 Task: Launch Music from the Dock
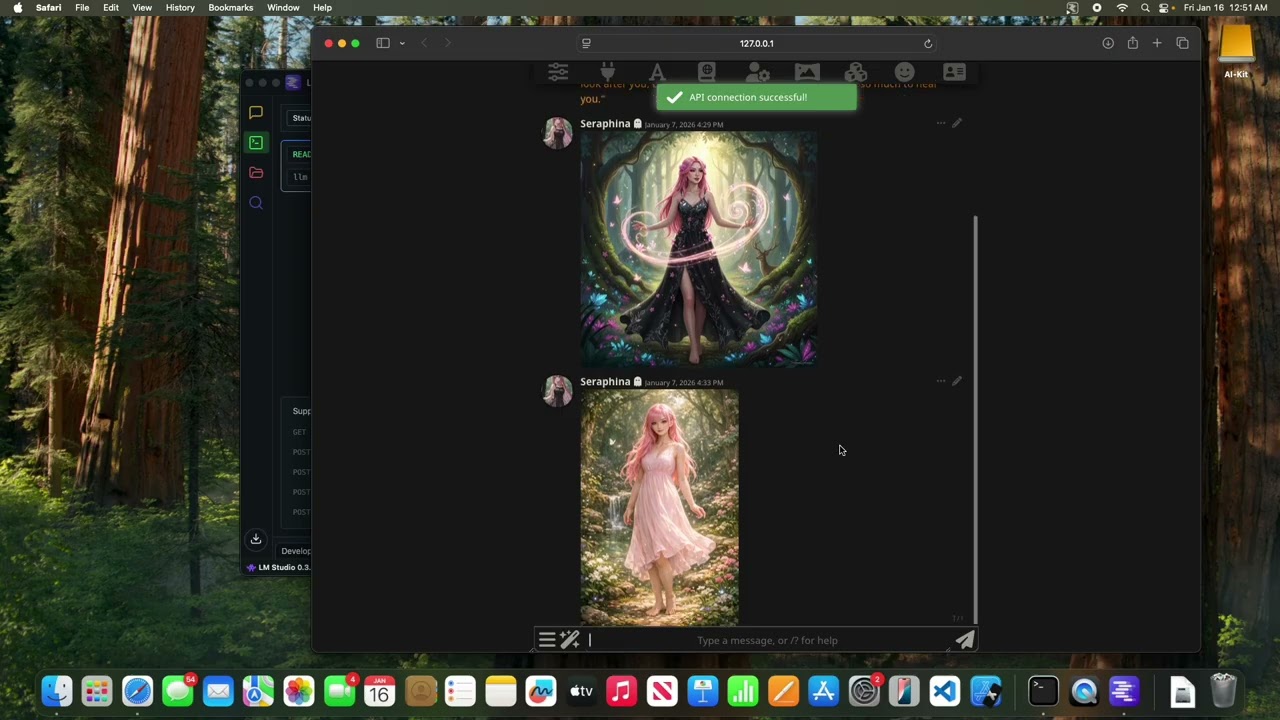coord(622,691)
